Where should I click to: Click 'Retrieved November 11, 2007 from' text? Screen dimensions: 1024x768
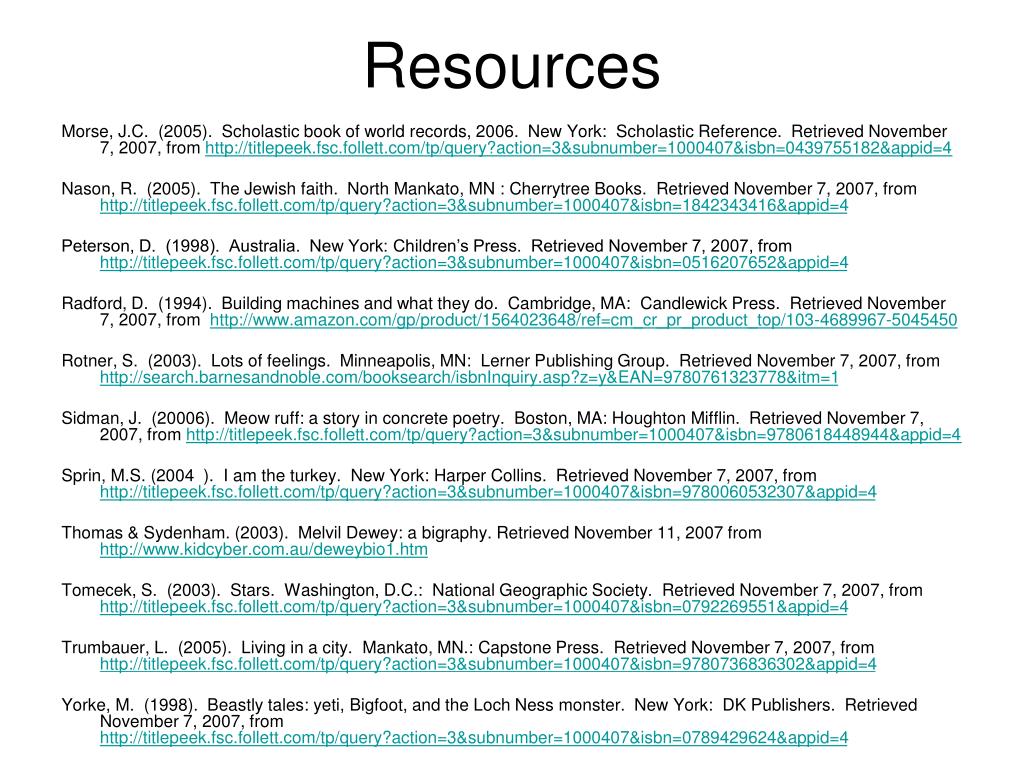coord(630,534)
